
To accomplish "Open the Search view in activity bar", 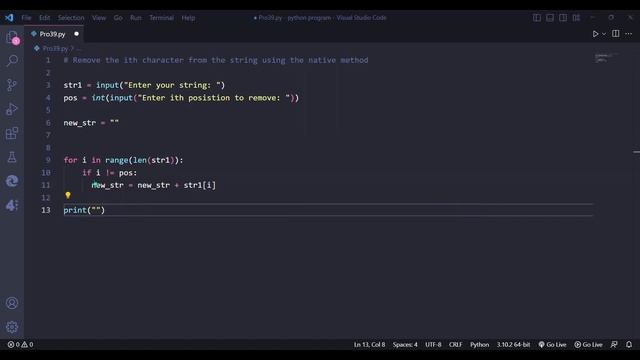I will point(12,61).
